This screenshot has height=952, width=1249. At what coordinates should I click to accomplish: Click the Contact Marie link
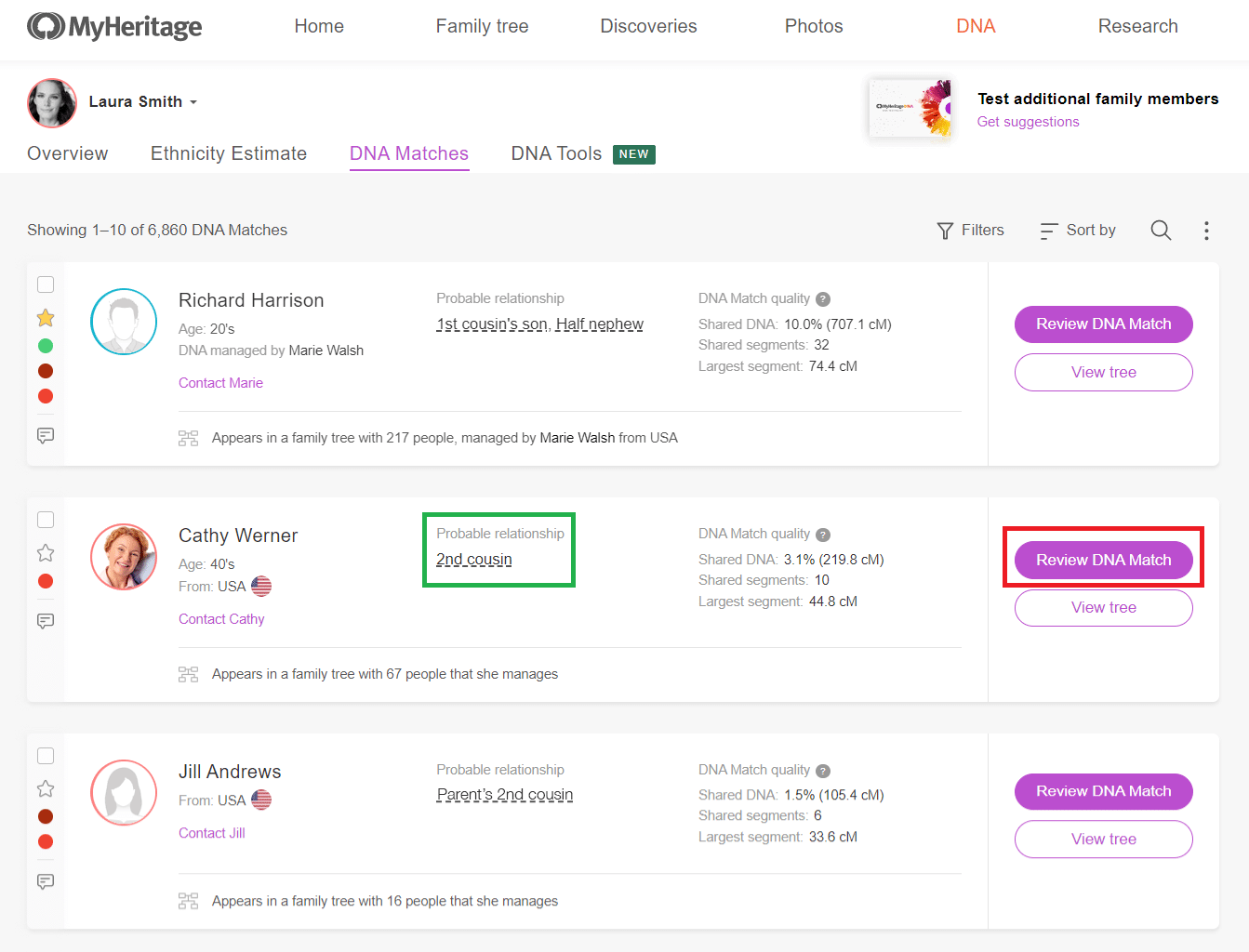pos(220,383)
